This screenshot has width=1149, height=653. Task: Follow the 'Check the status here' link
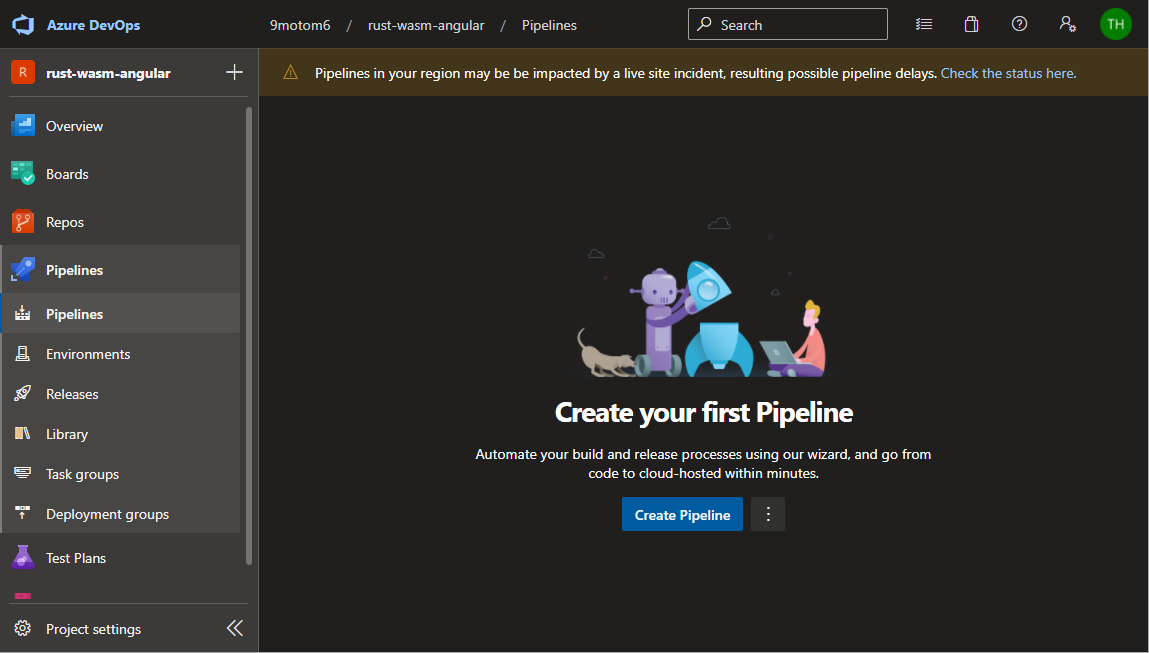pos(1008,73)
